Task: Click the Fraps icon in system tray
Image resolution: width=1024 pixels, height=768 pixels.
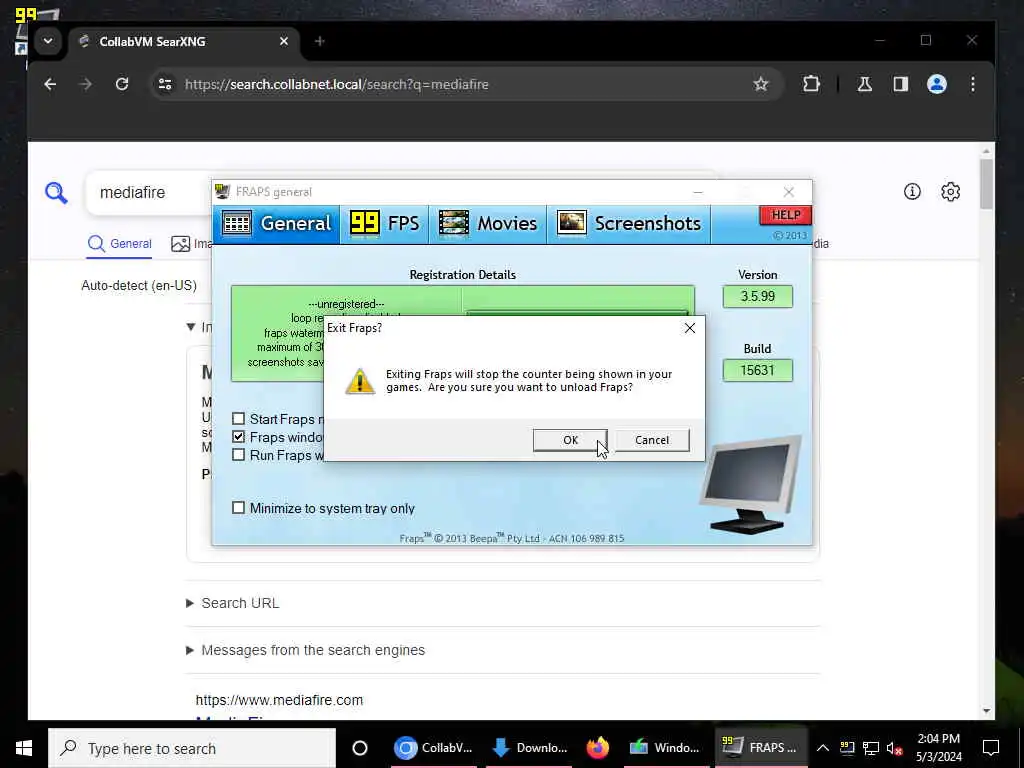Action: [x=846, y=748]
